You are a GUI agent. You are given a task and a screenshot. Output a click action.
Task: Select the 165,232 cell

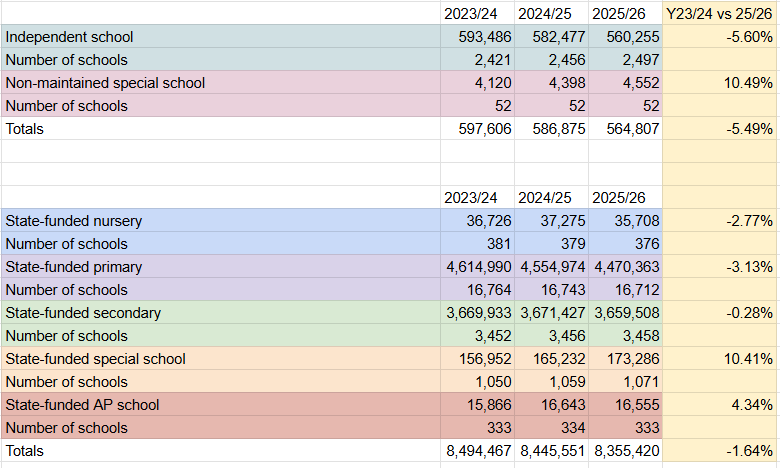(x=552, y=359)
